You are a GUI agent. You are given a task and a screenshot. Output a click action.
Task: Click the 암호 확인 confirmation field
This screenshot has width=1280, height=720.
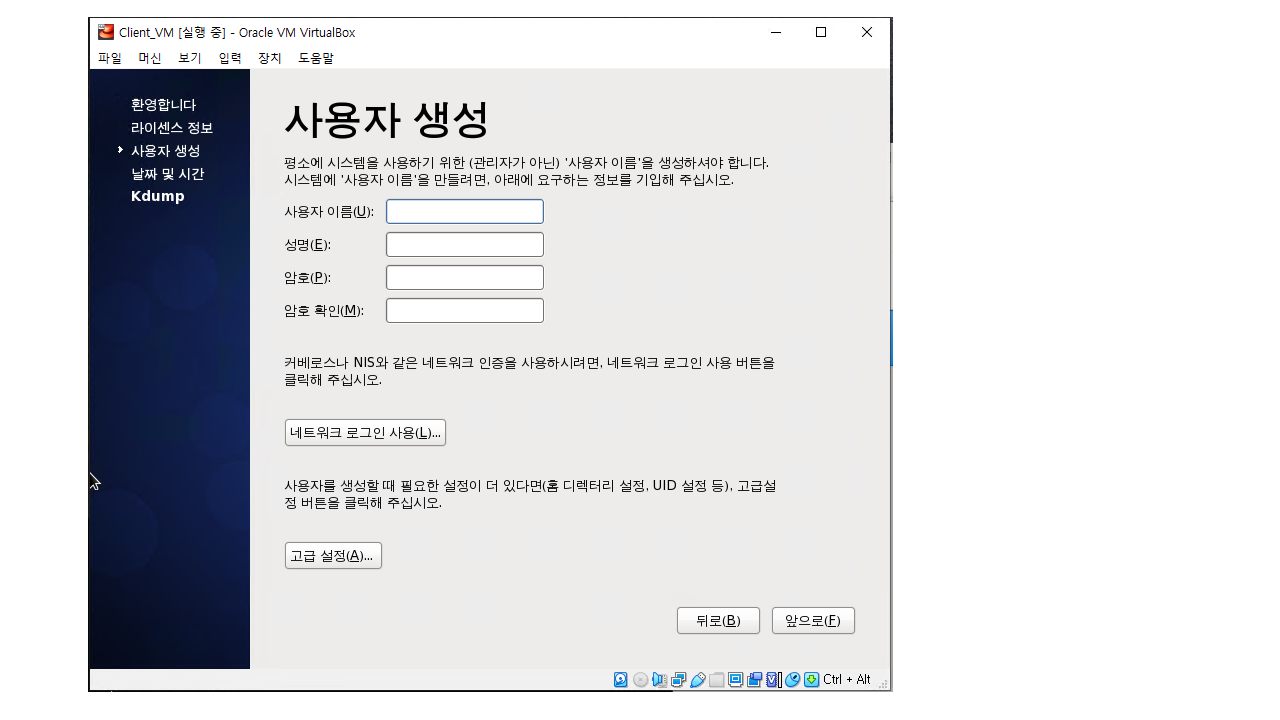coord(465,311)
